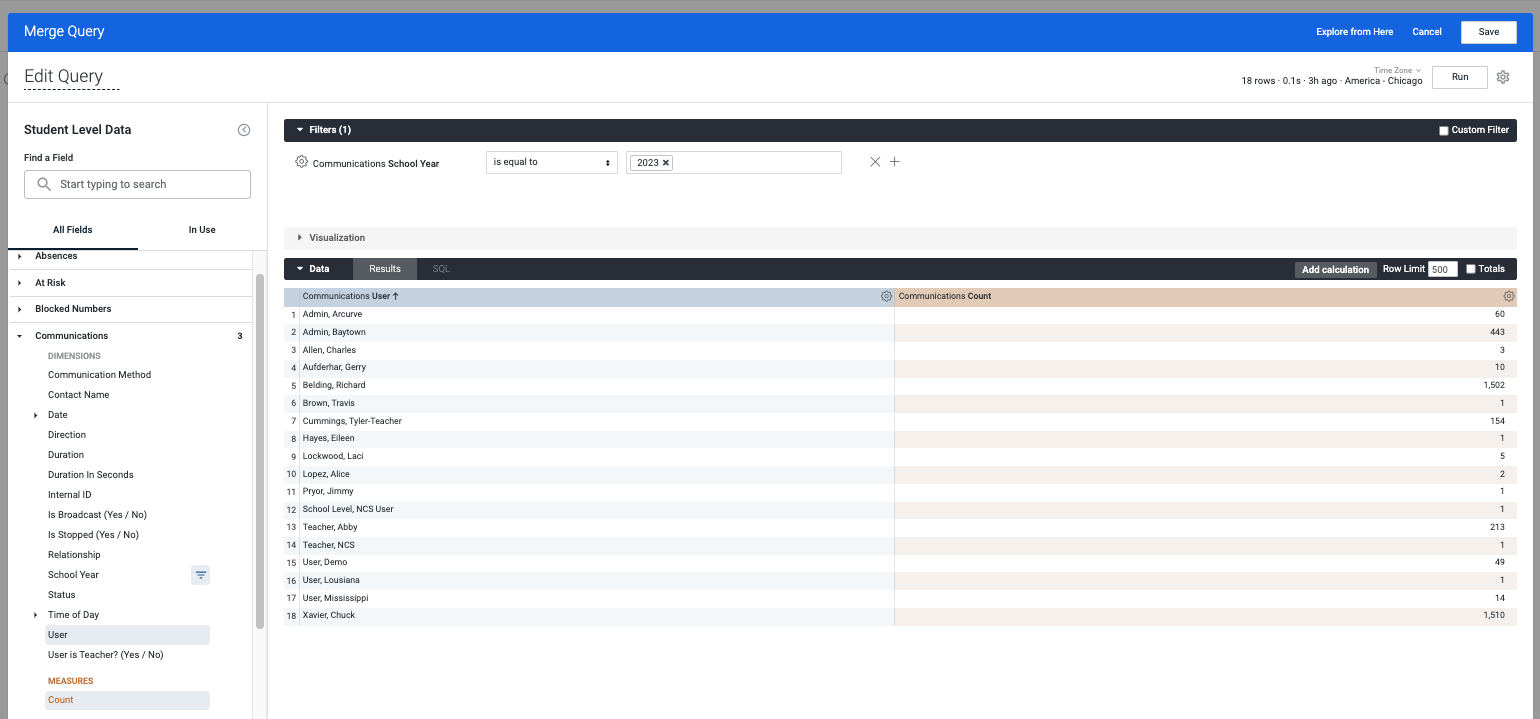Click Add calculation
Image resolution: width=1540 pixels, height=719 pixels.
(x=1335, y=270)
